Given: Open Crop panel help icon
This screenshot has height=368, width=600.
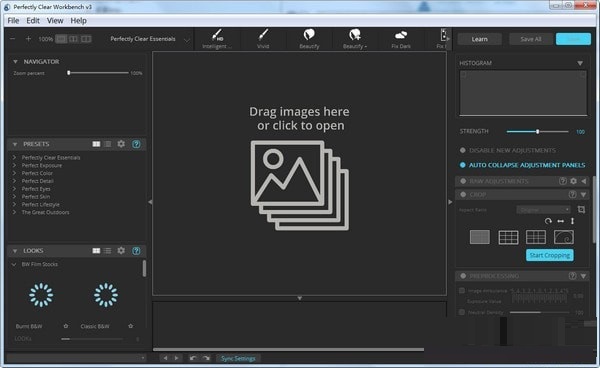Looking at the screenshot, I should (x=572, y=194).
